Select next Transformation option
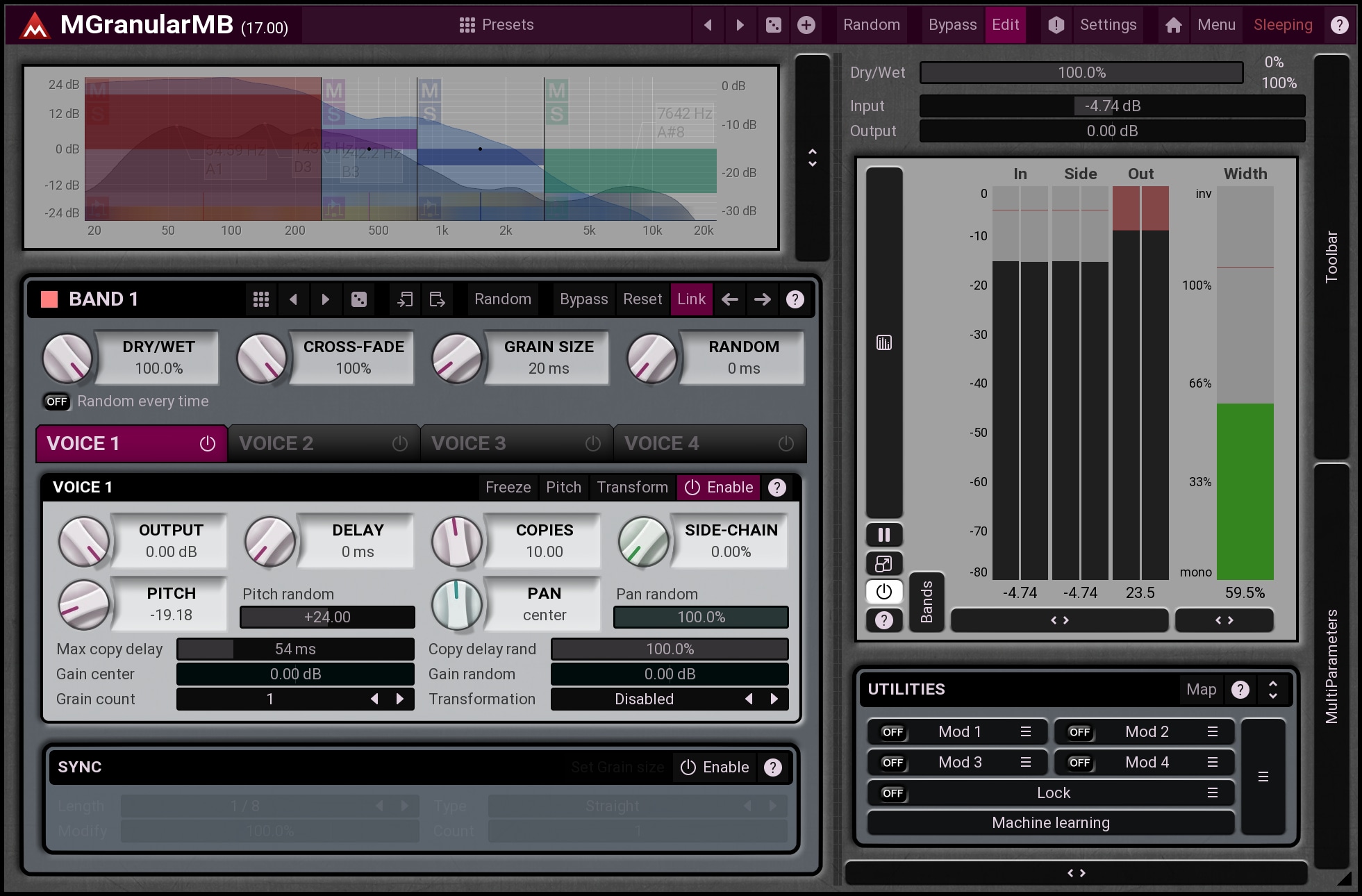Screen dimensions: 1362x896 (x=774, y=699)
